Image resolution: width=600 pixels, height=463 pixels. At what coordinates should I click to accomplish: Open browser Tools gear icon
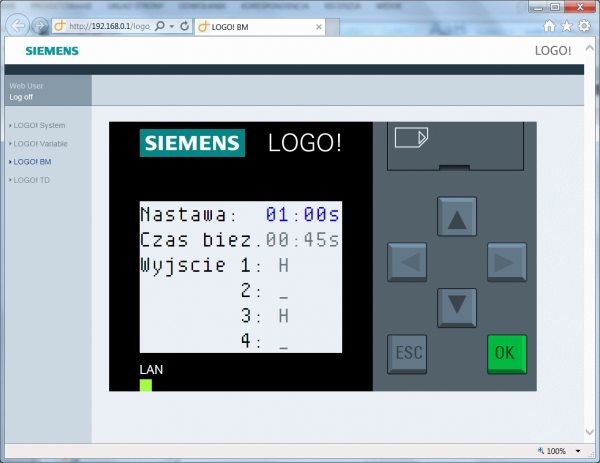pyautogui.click(x=584, y=26)
